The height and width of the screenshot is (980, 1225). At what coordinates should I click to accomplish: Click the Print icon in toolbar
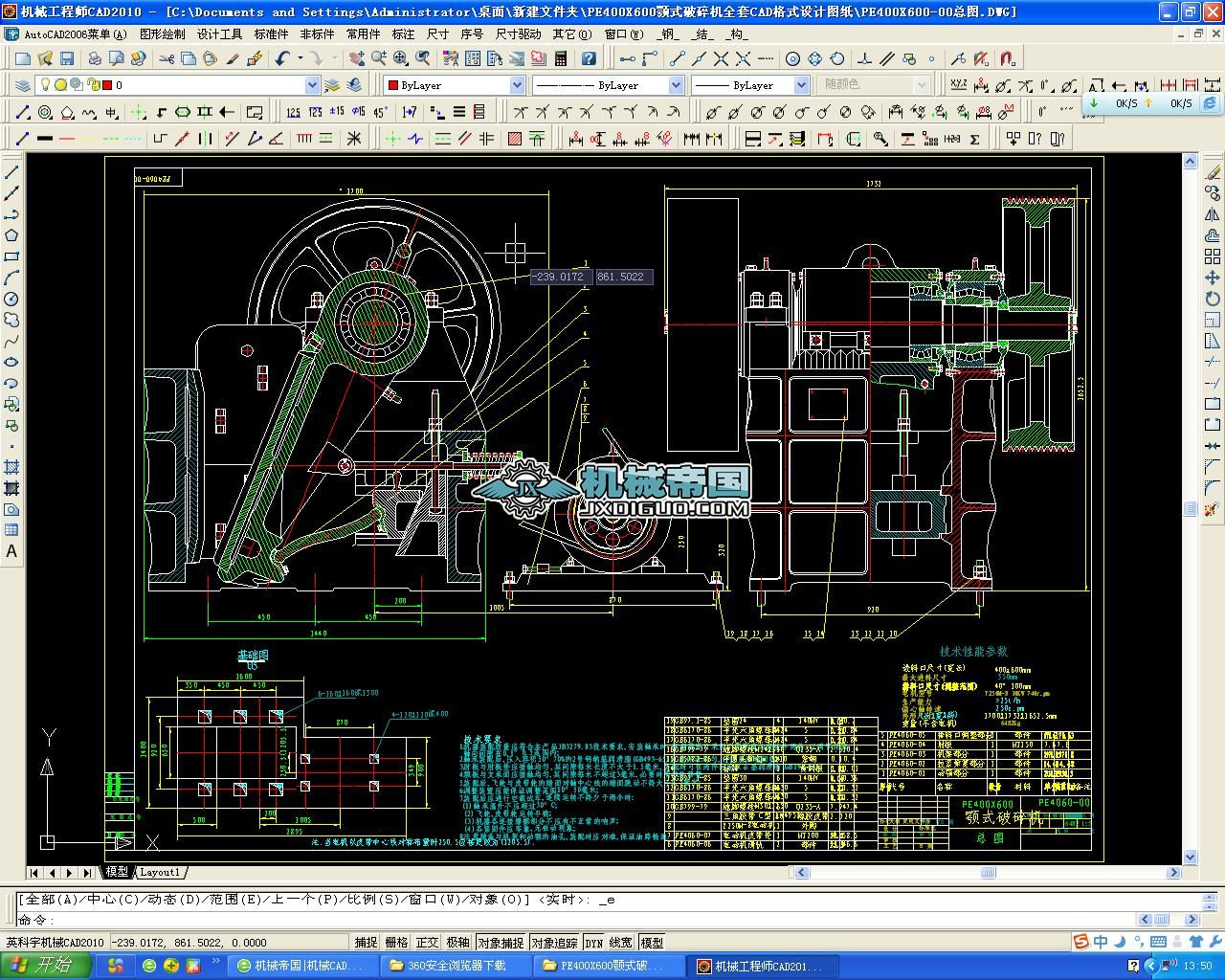(x=95, y=59)
